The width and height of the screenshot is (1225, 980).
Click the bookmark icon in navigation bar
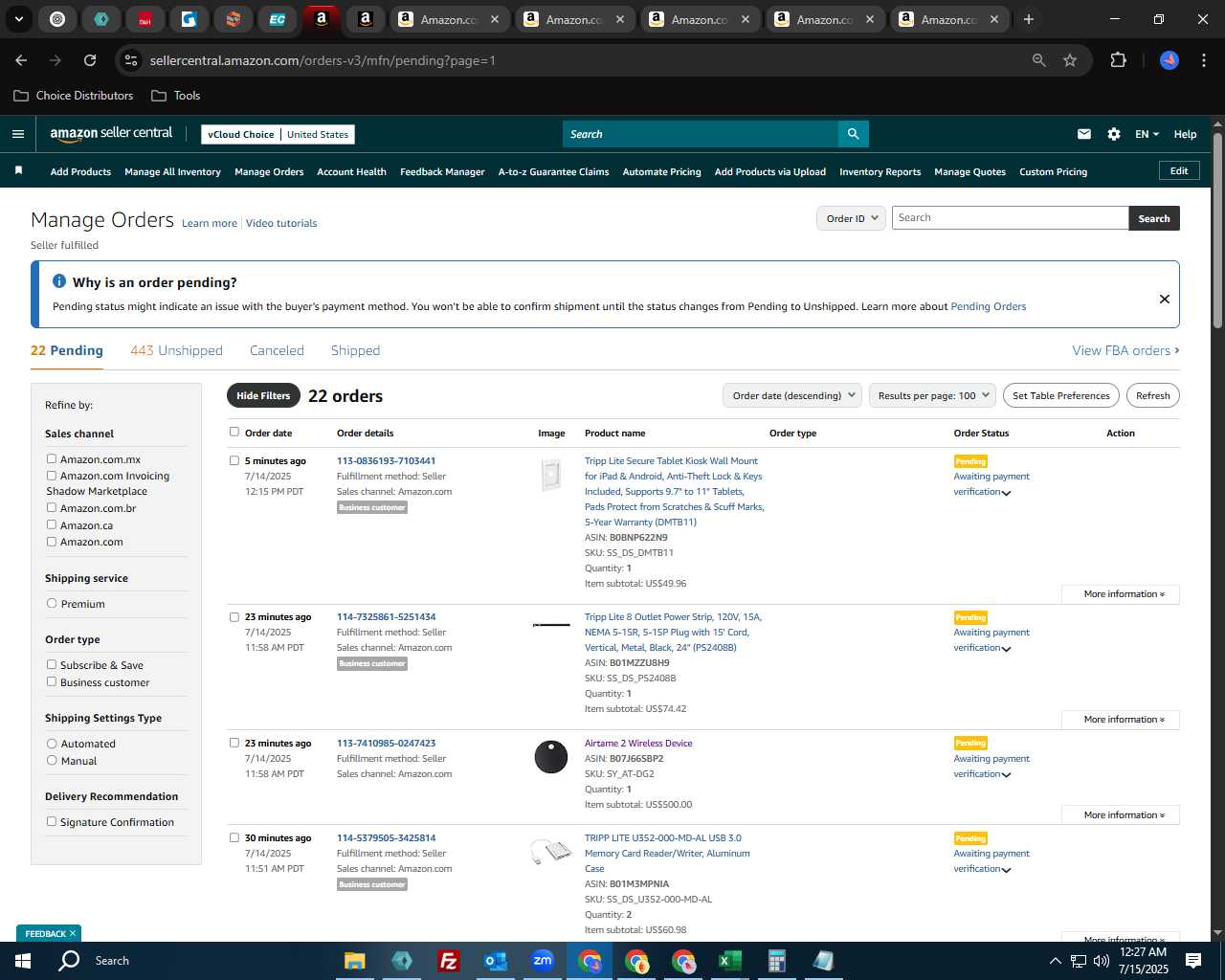click(18, 170)
